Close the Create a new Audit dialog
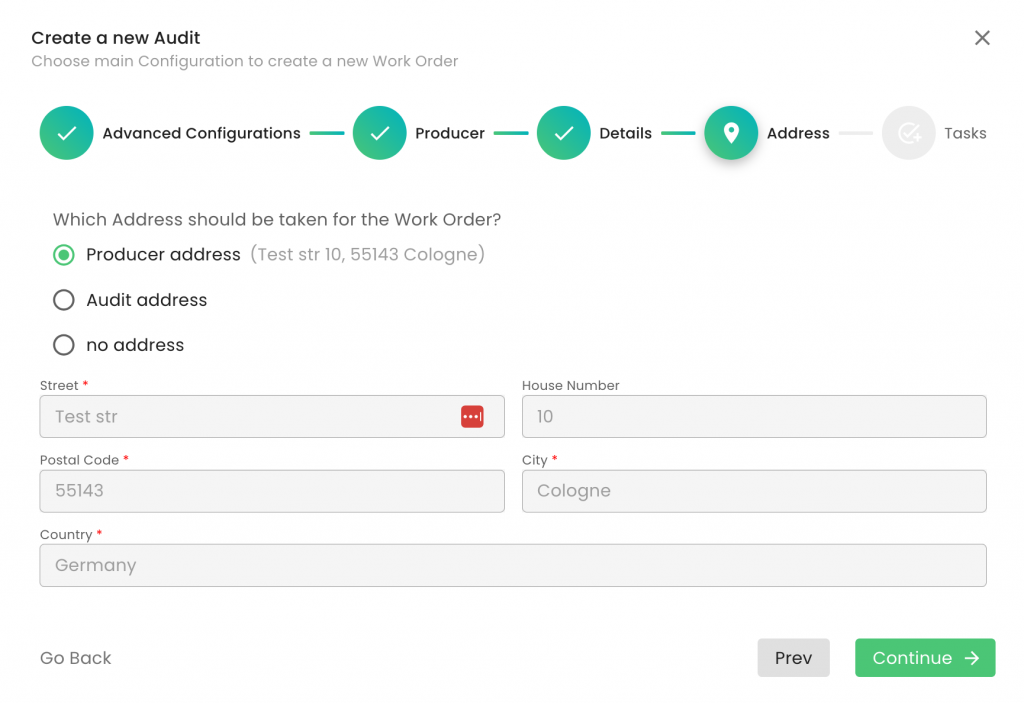Screen dimensions: 1024x703 point(982,38)
